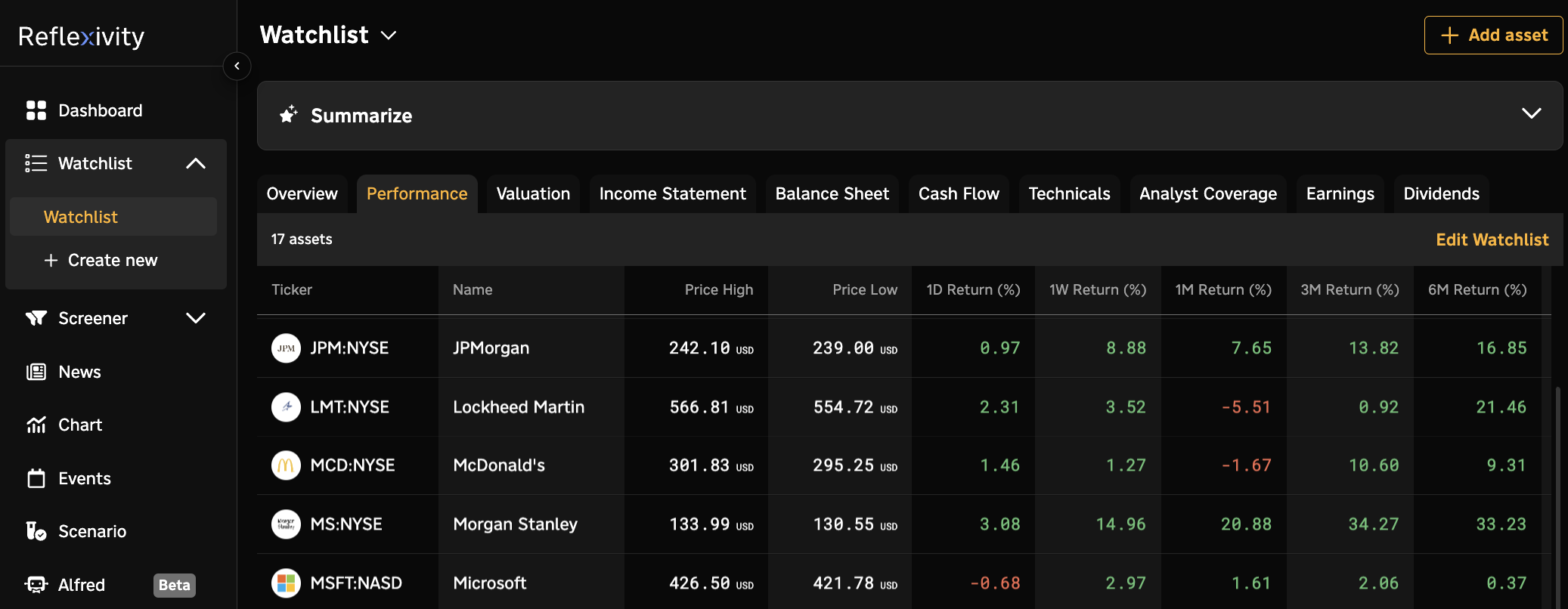Open Alfred via robot icon
Viewport: 1568px width, 609px height.
(x=36, y=585)
